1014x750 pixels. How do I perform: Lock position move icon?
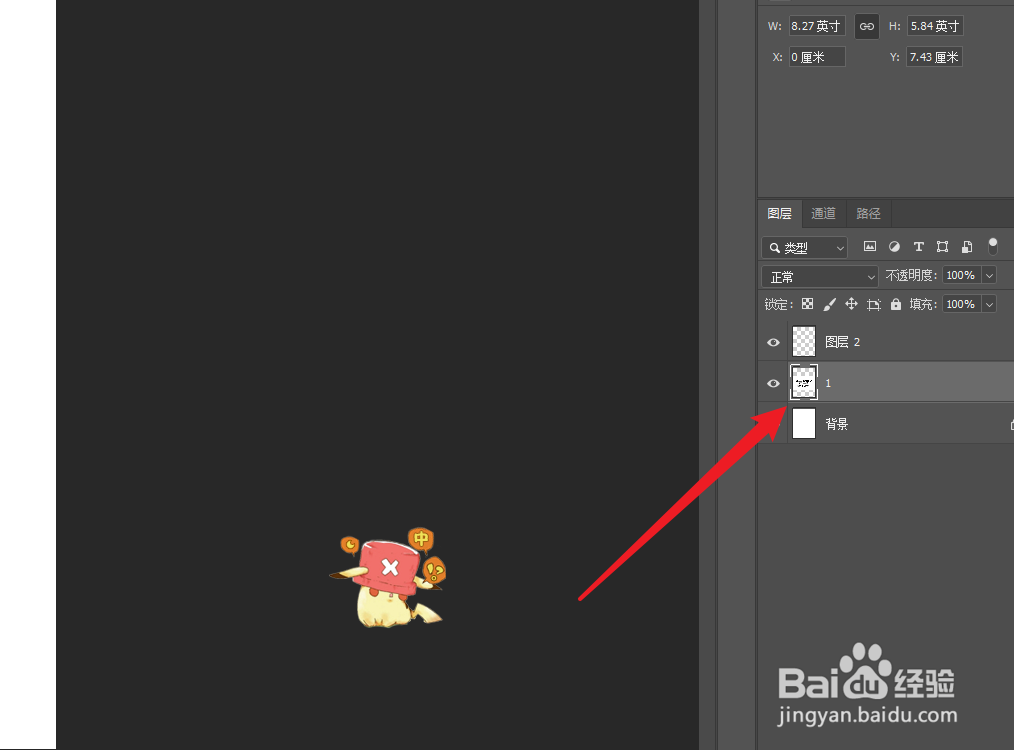coord(851,304)
